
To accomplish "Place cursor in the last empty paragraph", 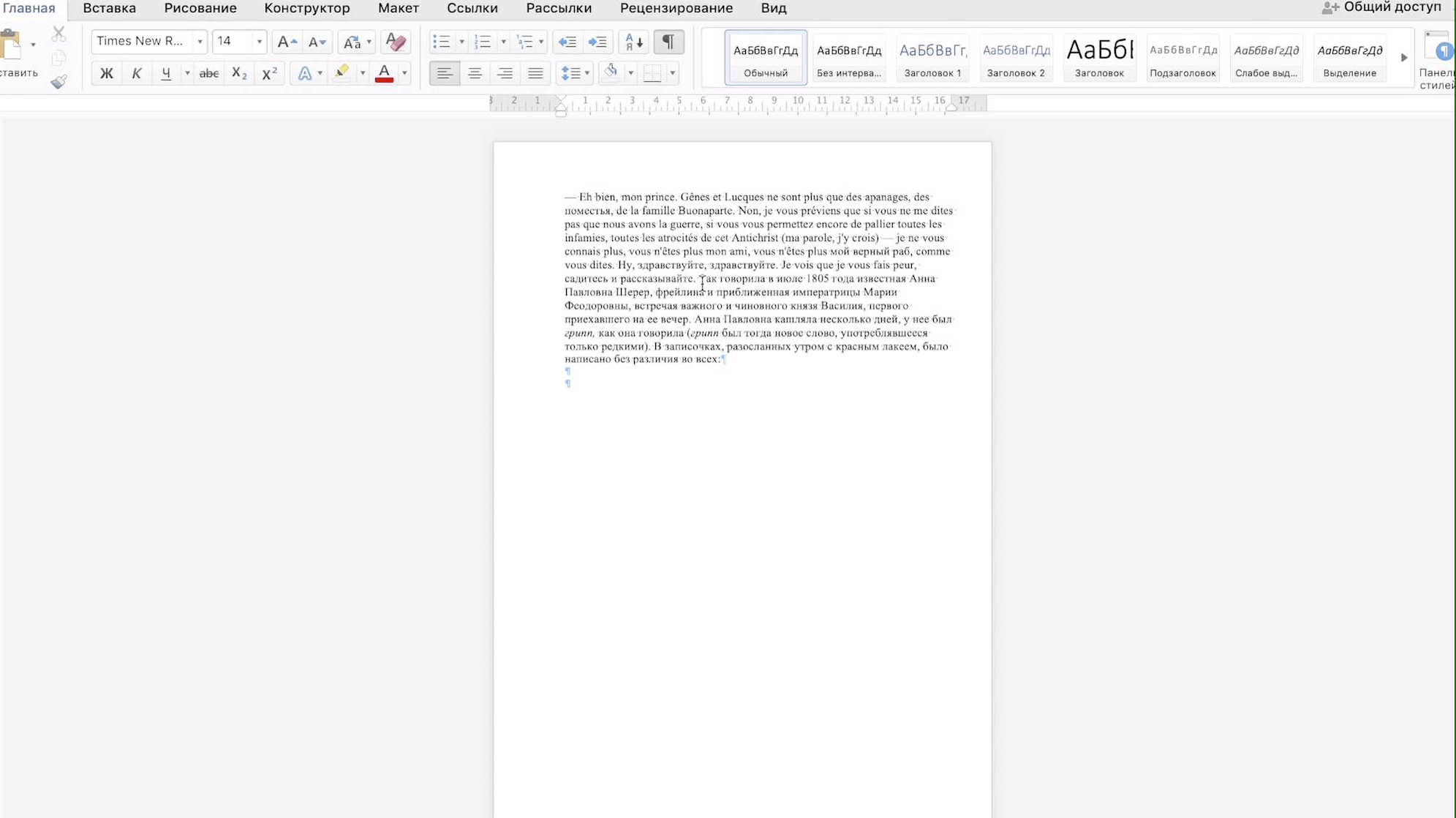I will (568, 383).
